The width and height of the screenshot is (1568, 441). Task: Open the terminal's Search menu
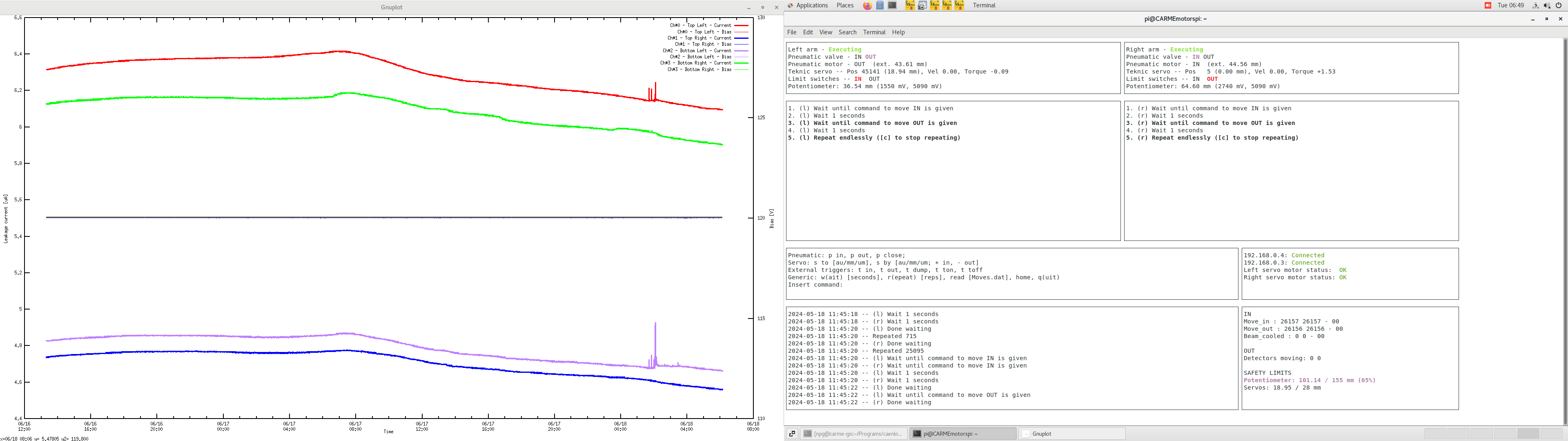point(847,32)
